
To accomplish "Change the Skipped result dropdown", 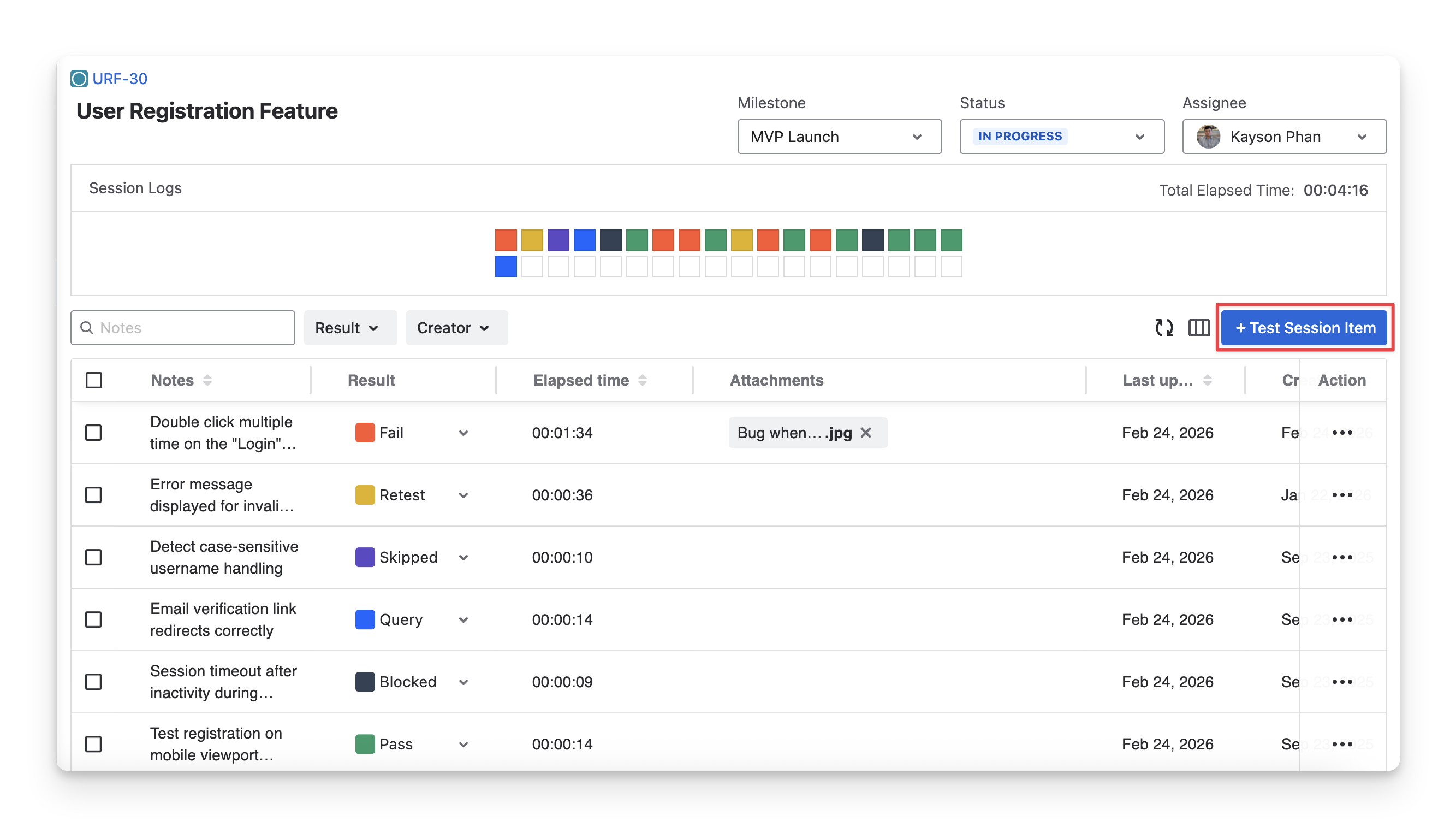I will pyautogui.click(x=463, y=558).
